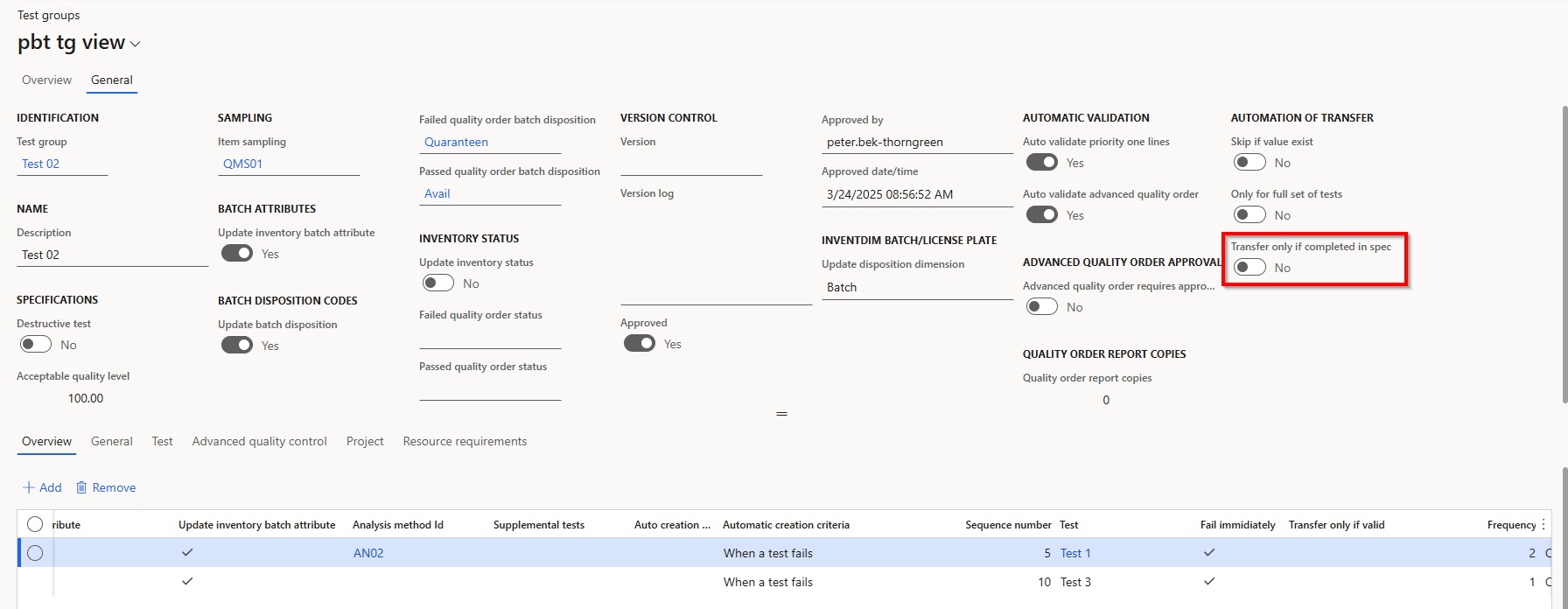Click the splitter handle between form sections
This screenshot has height=609, width=1568.
point(782,414)
